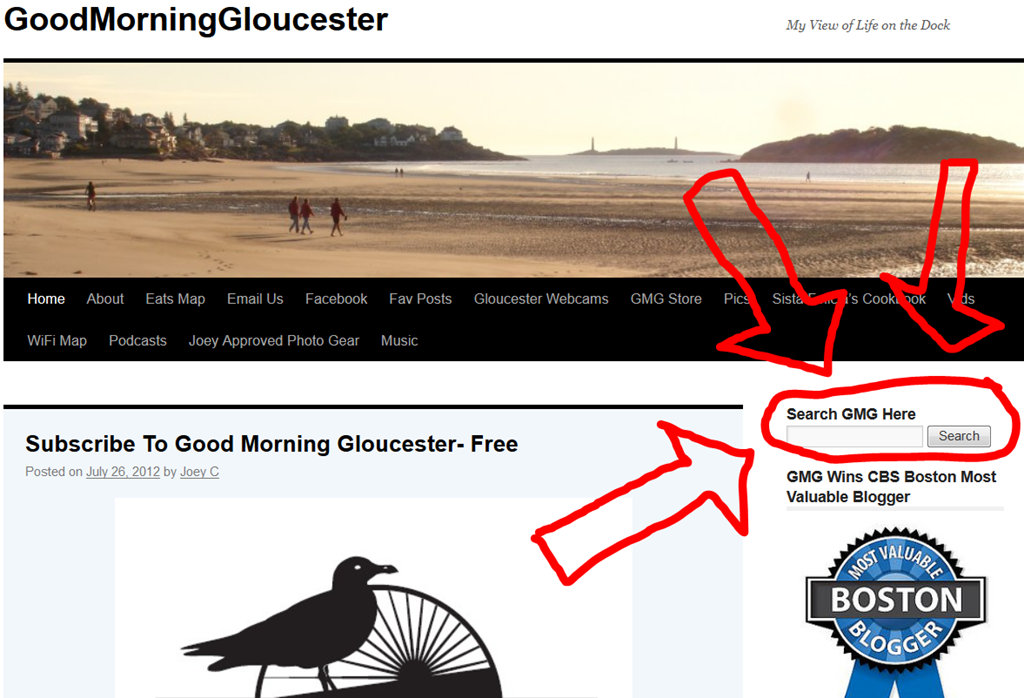Open the Facebook nav link
Viewport: 1024px width, 698px height.
pos(336,299)
